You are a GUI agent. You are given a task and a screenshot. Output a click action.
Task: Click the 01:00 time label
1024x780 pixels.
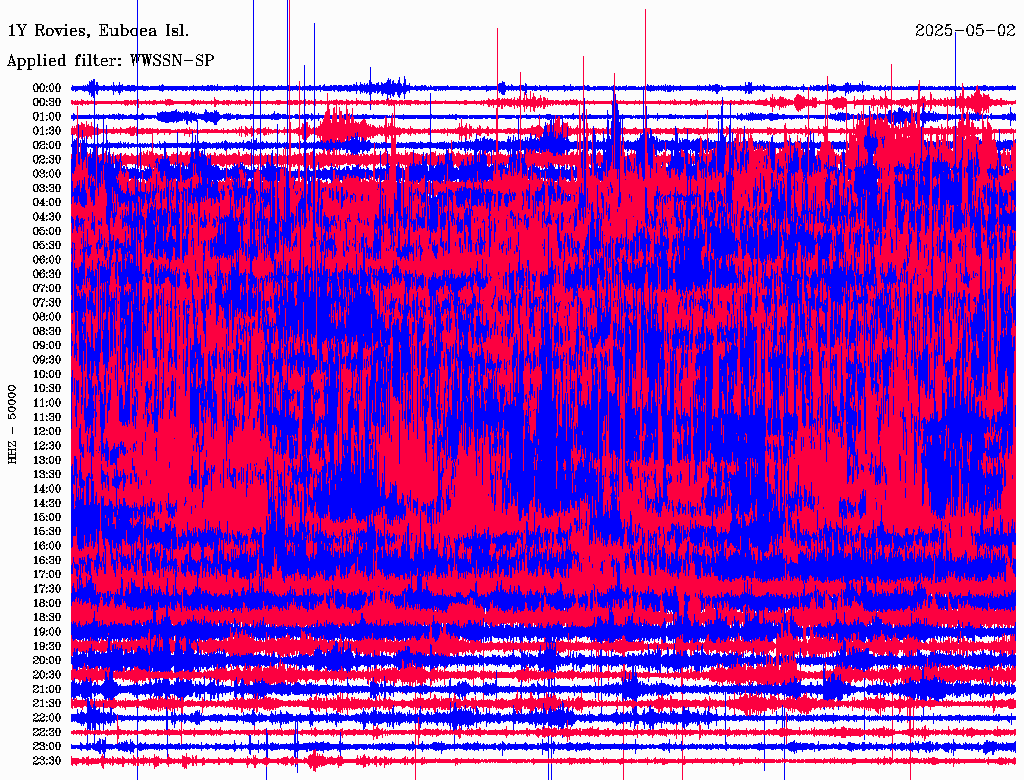click(47, 116)
